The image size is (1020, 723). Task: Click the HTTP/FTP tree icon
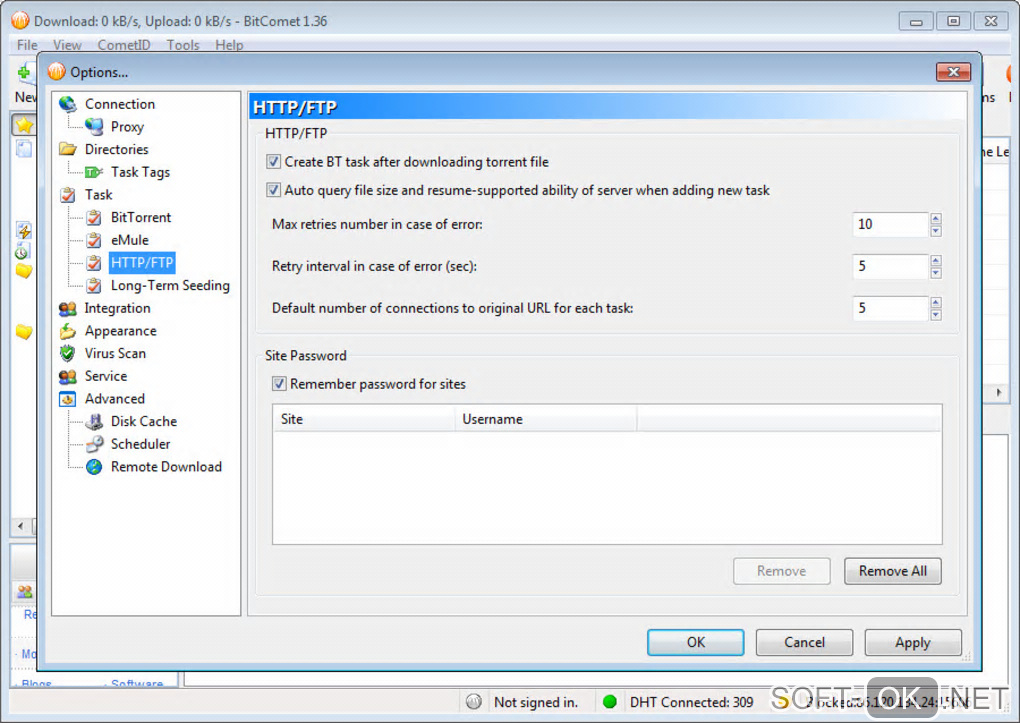tap(94, 263)
